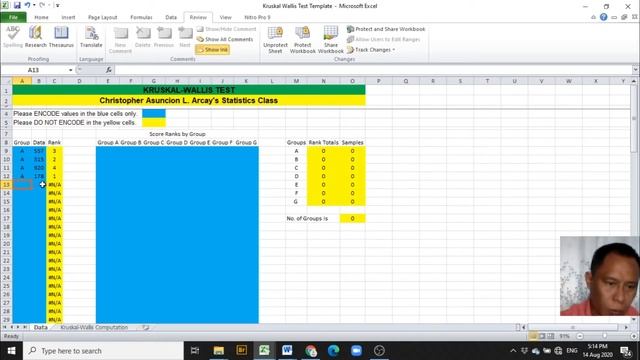Click the horizontal scrollbar right arrow
The width and height of the screenshot is (640, 360).
pyautogui.click(x=627, y=327)
